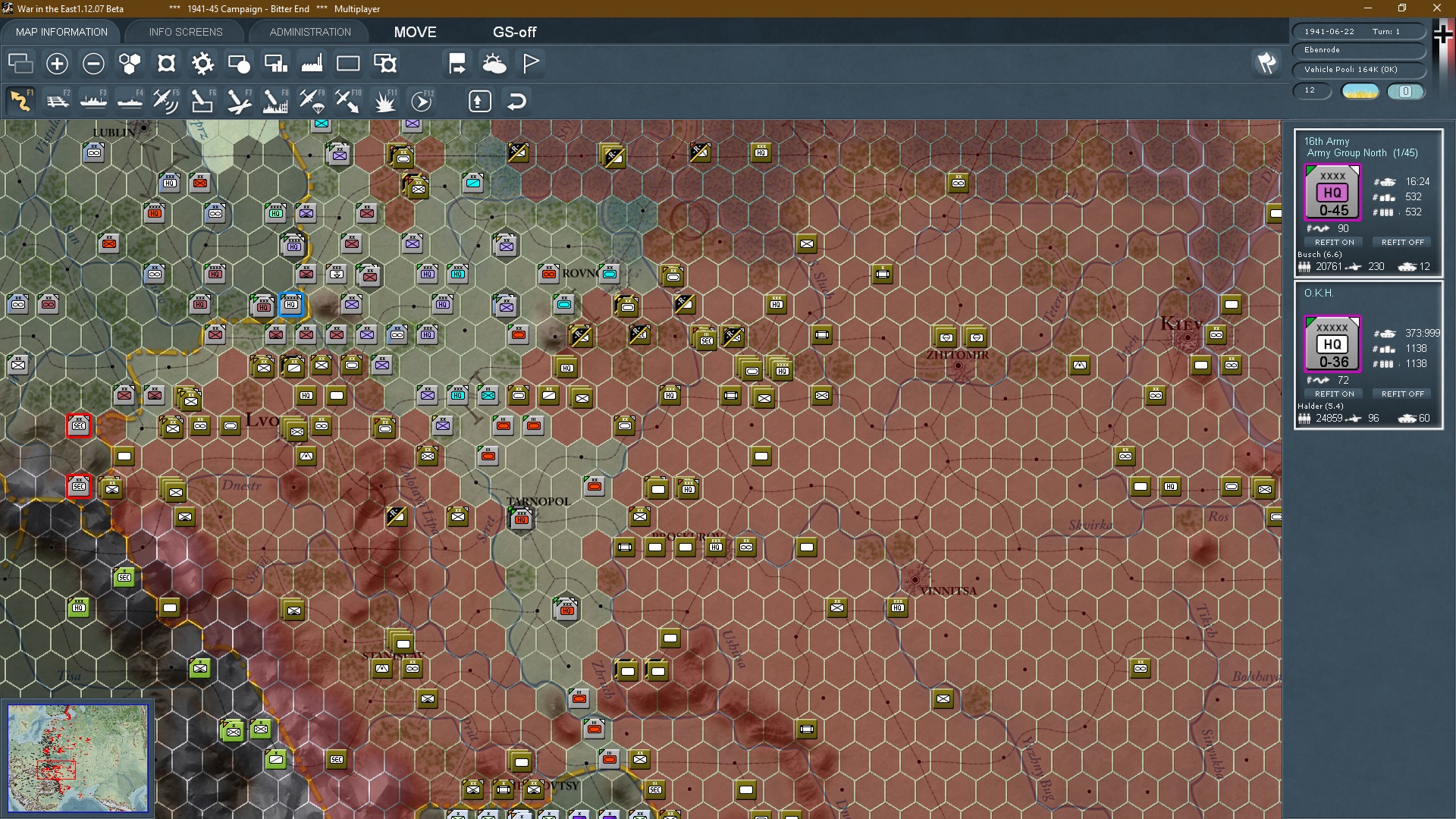This screenshot has width=1456, height=819.
Task: Zoom in on the map
Action: 57,64
